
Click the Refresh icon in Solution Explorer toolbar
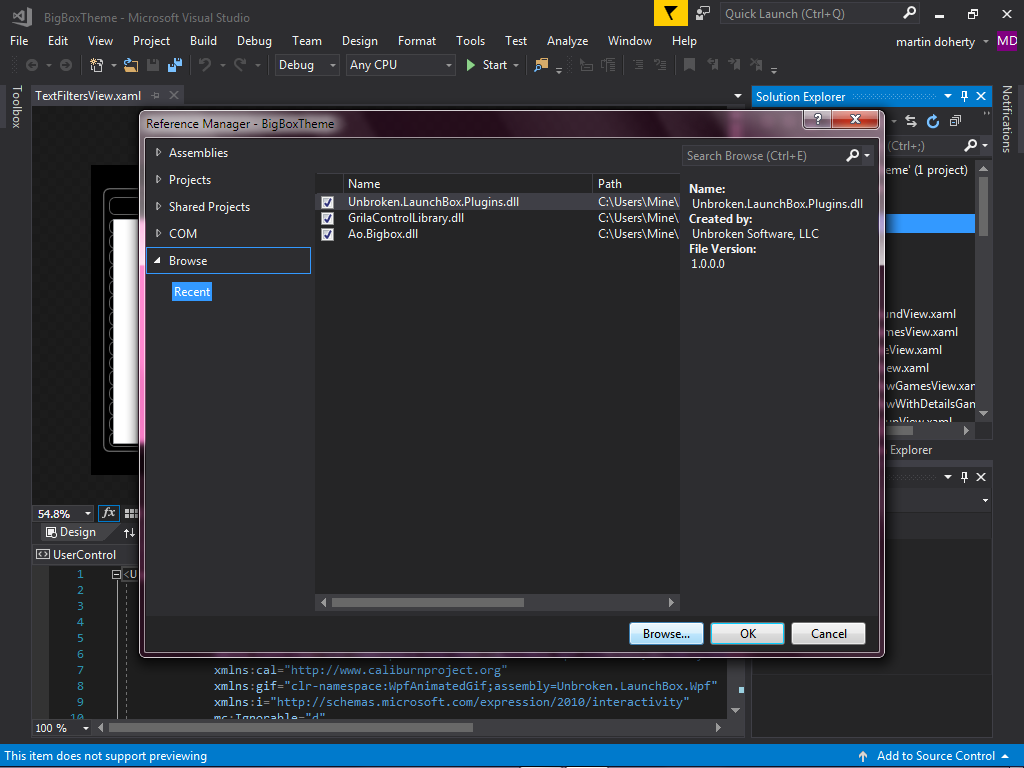tap(933, 121)
